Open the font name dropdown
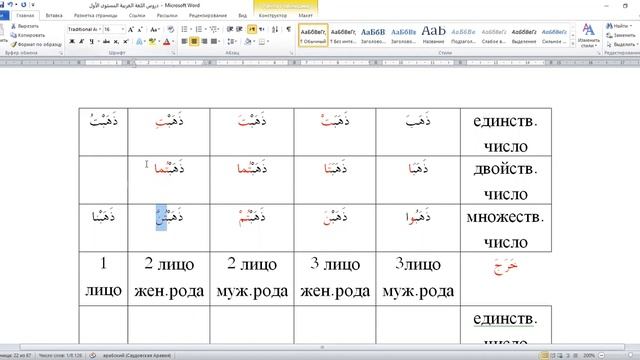The image size is (640, 360). click(99, 29)
